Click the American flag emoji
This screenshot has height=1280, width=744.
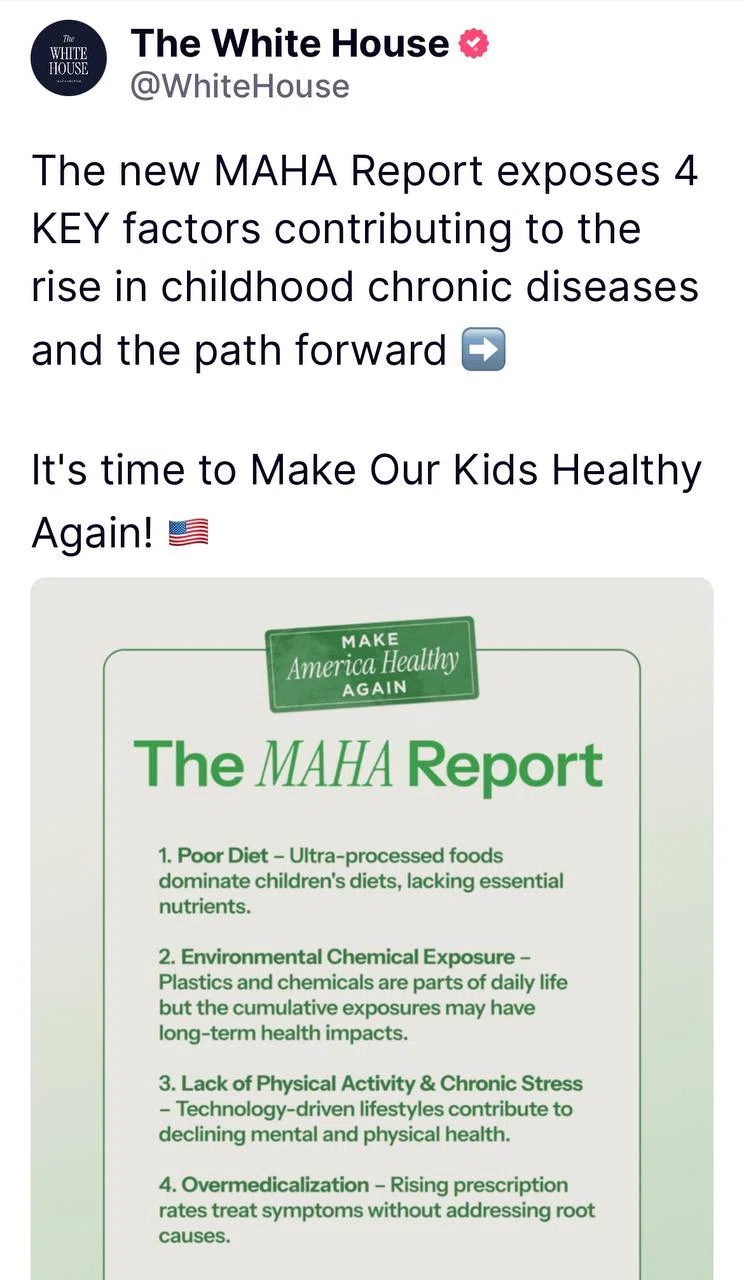pyautogui.click(x=188, y=534)
